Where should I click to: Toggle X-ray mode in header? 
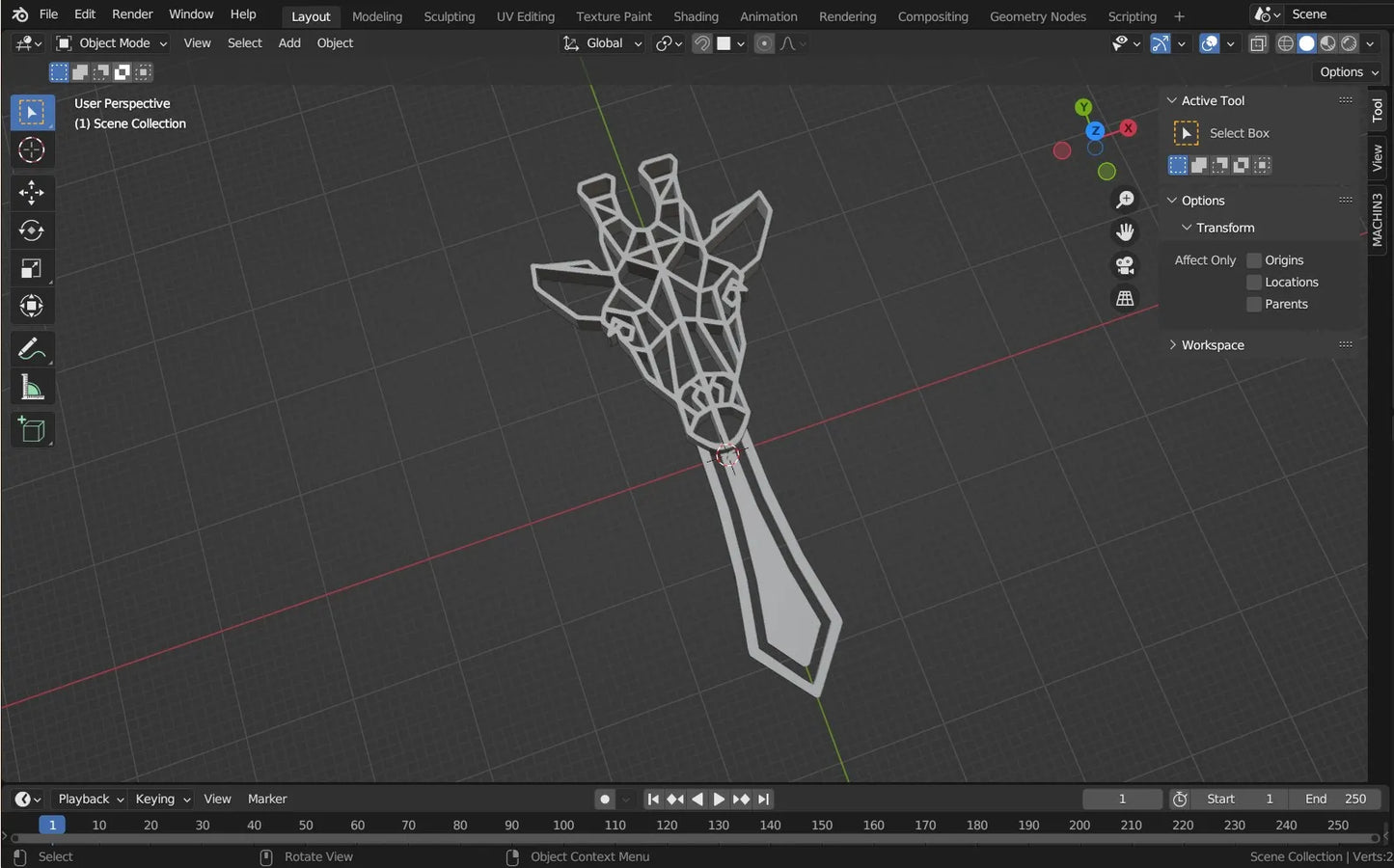click(x=1258, y=43)
